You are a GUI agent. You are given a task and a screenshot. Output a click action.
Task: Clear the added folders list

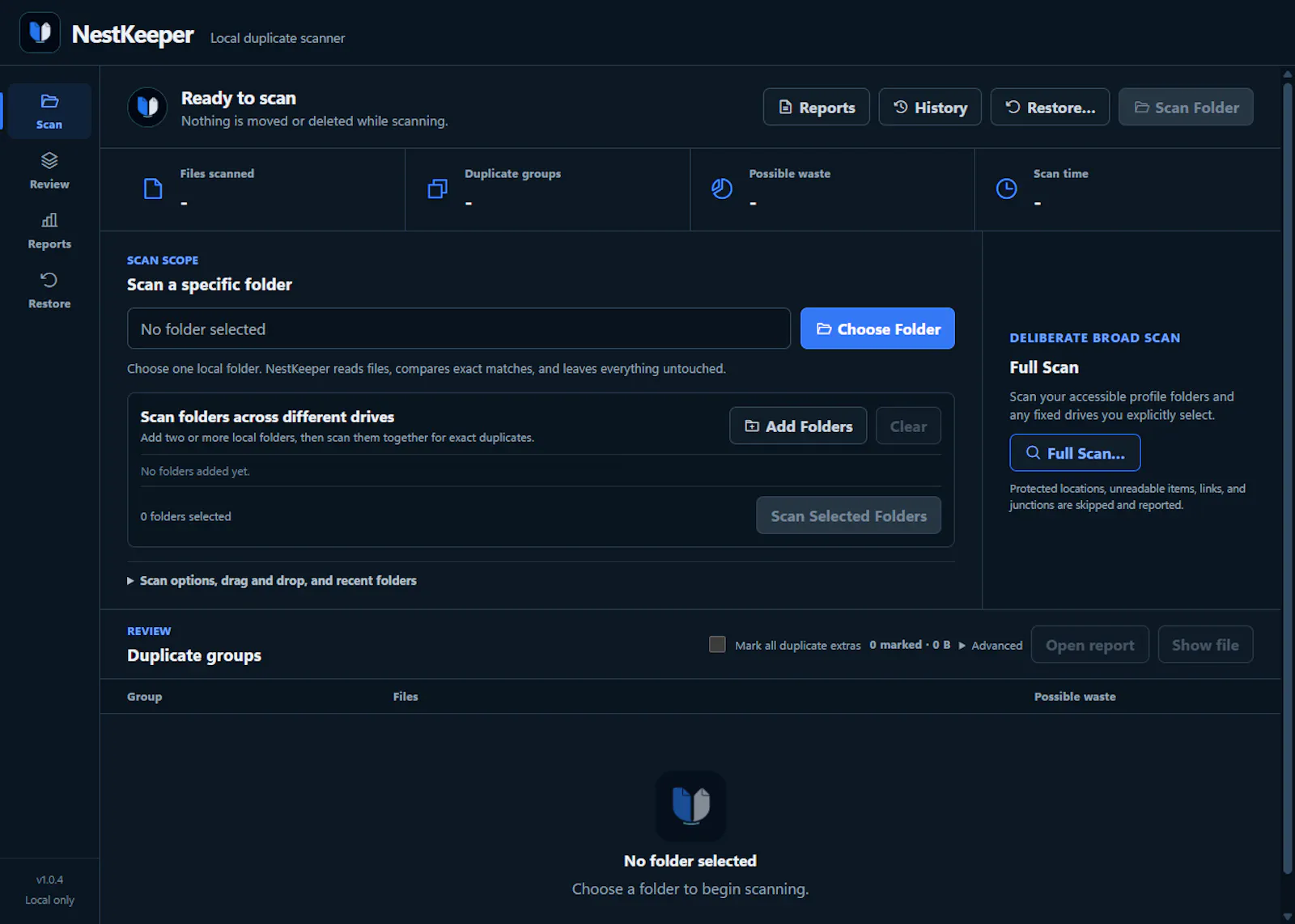pos(908,426)
